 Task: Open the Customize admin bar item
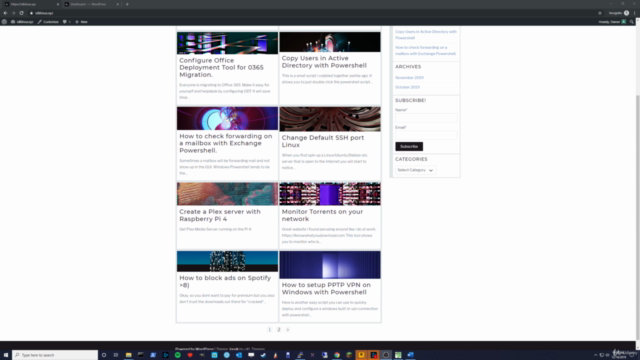coord(48,22)
